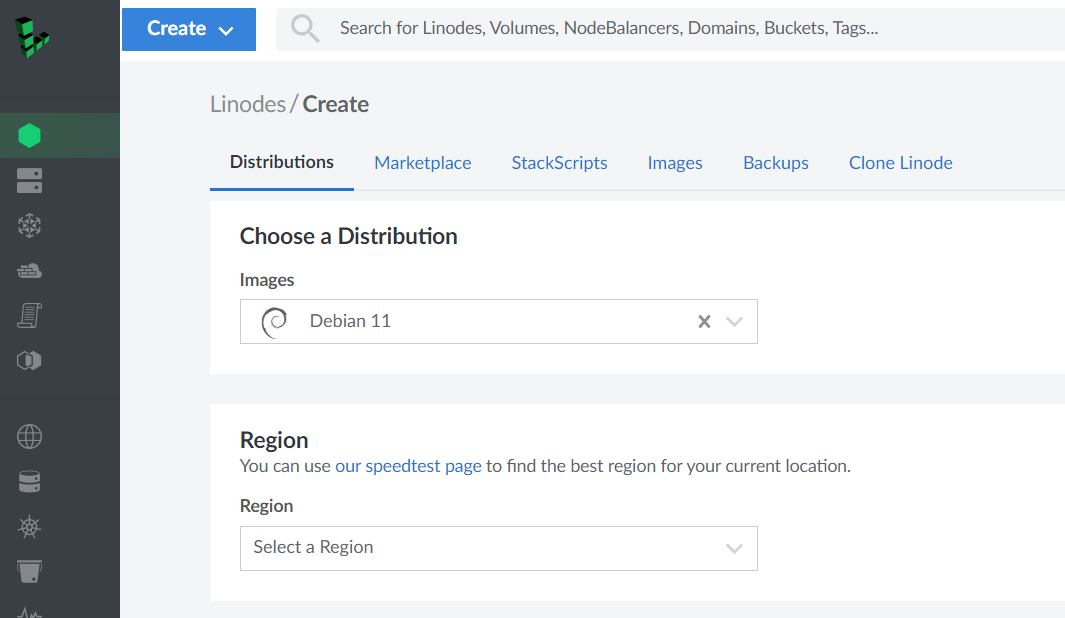The width and height of the screenshot is (1065, 618).
Task: Open the speedtest page link
Action: coord(408,466)
